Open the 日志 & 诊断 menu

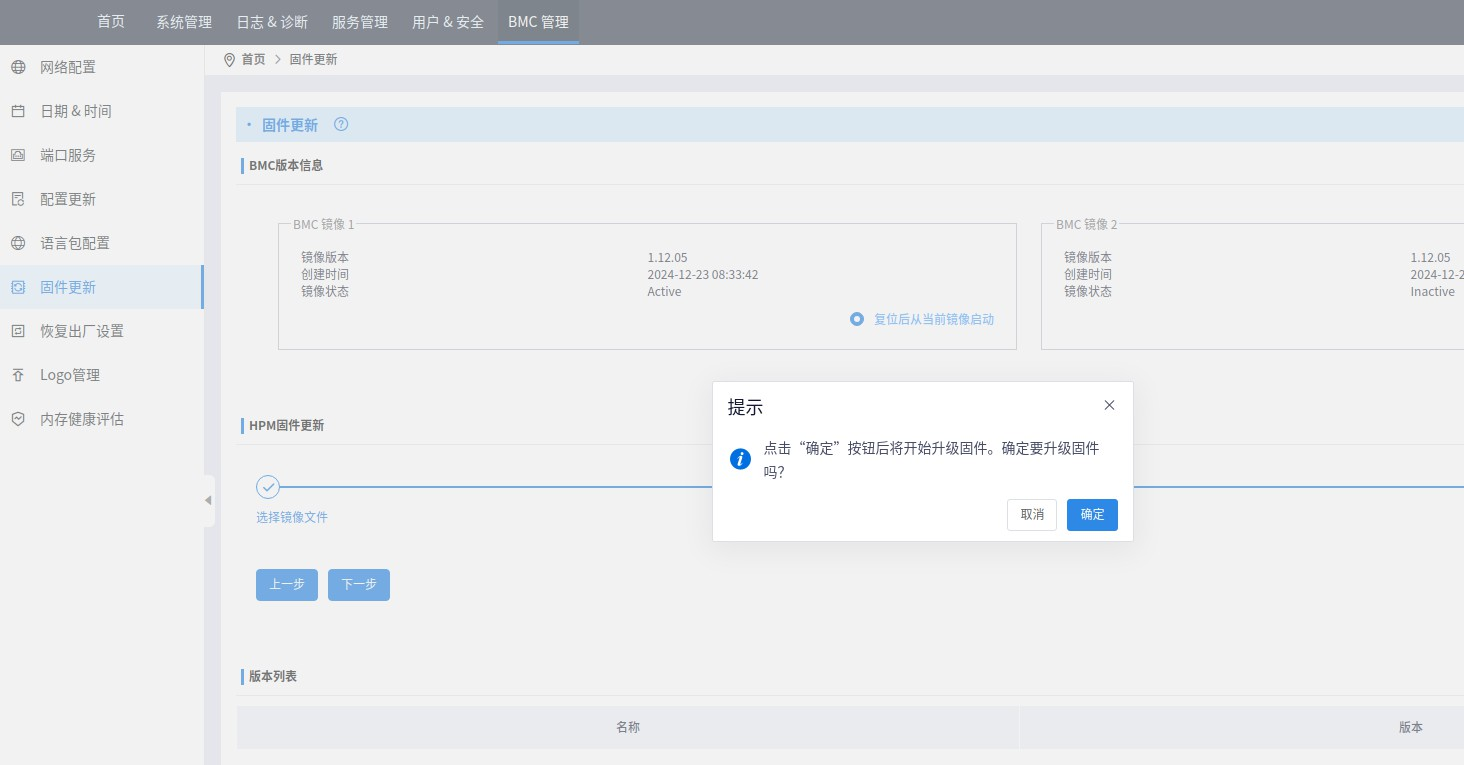[272, 22]
